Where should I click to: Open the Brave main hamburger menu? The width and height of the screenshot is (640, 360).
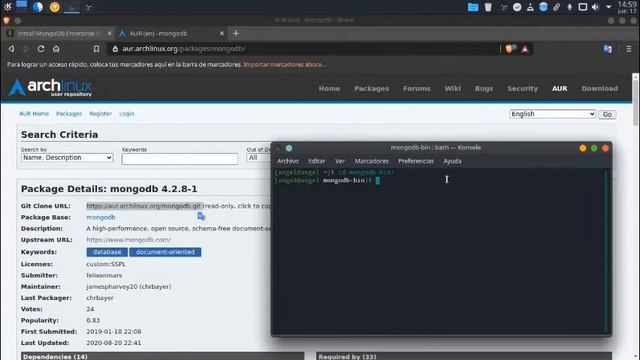tap(629, 49)
